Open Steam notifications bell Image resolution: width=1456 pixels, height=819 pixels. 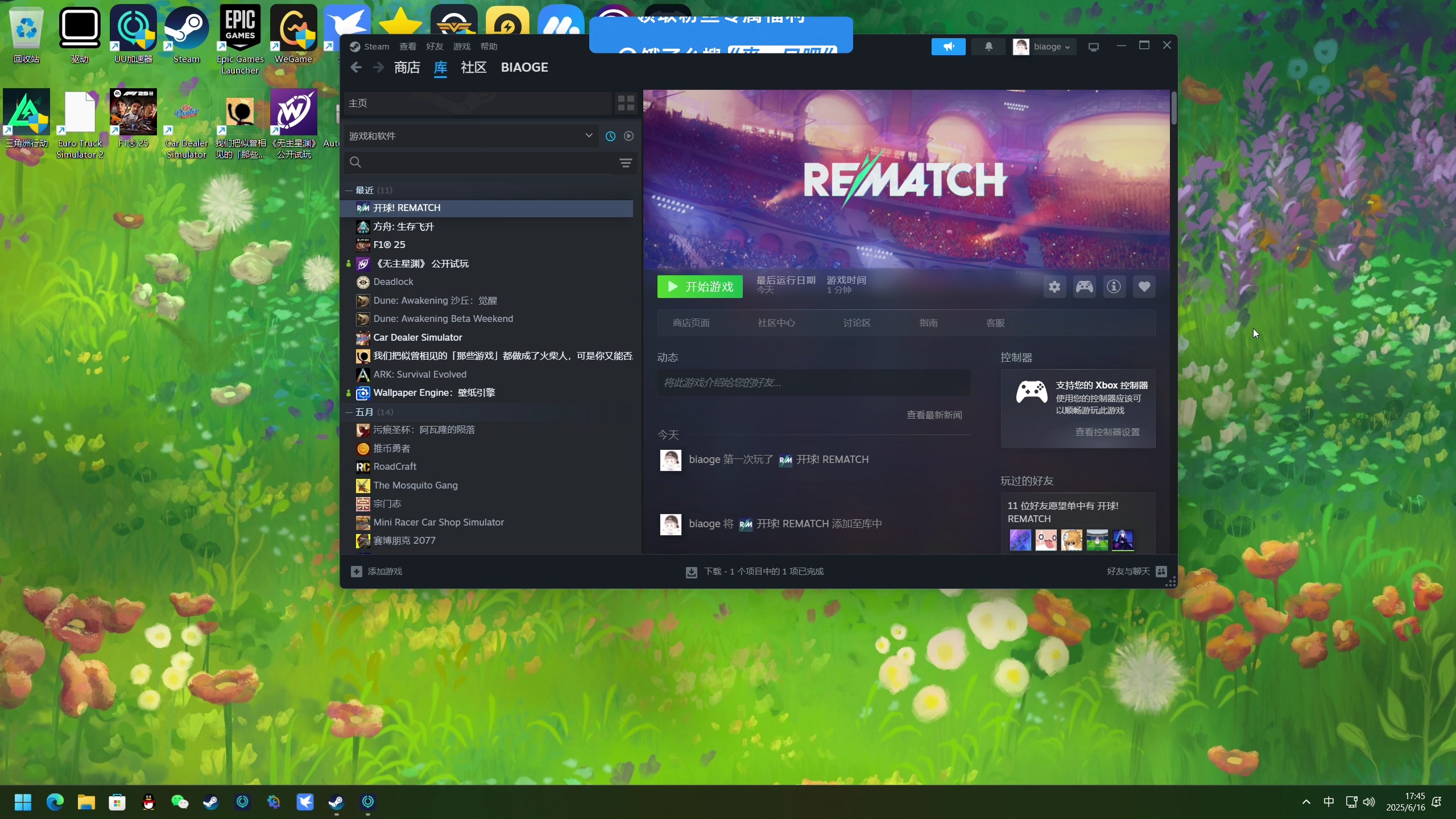point(988,47)
